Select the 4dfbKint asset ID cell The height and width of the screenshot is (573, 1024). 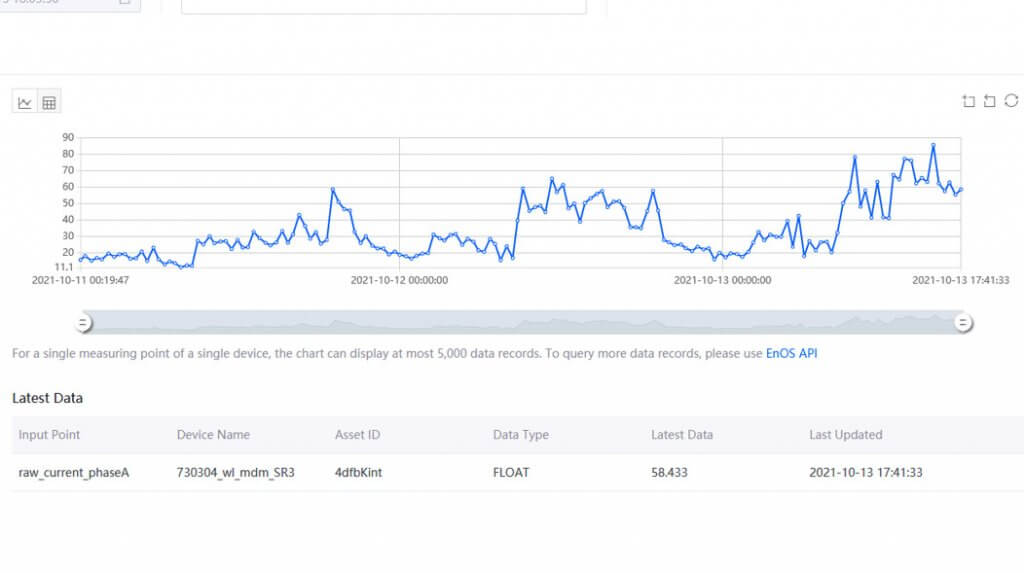coord(358,472)
